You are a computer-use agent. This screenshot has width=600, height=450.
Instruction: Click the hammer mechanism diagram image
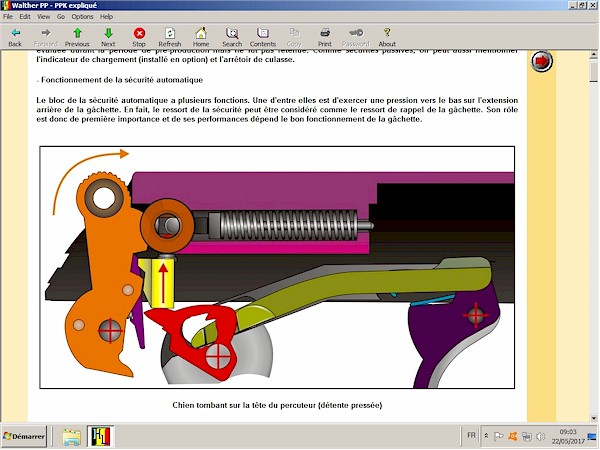tap(277, 267)
